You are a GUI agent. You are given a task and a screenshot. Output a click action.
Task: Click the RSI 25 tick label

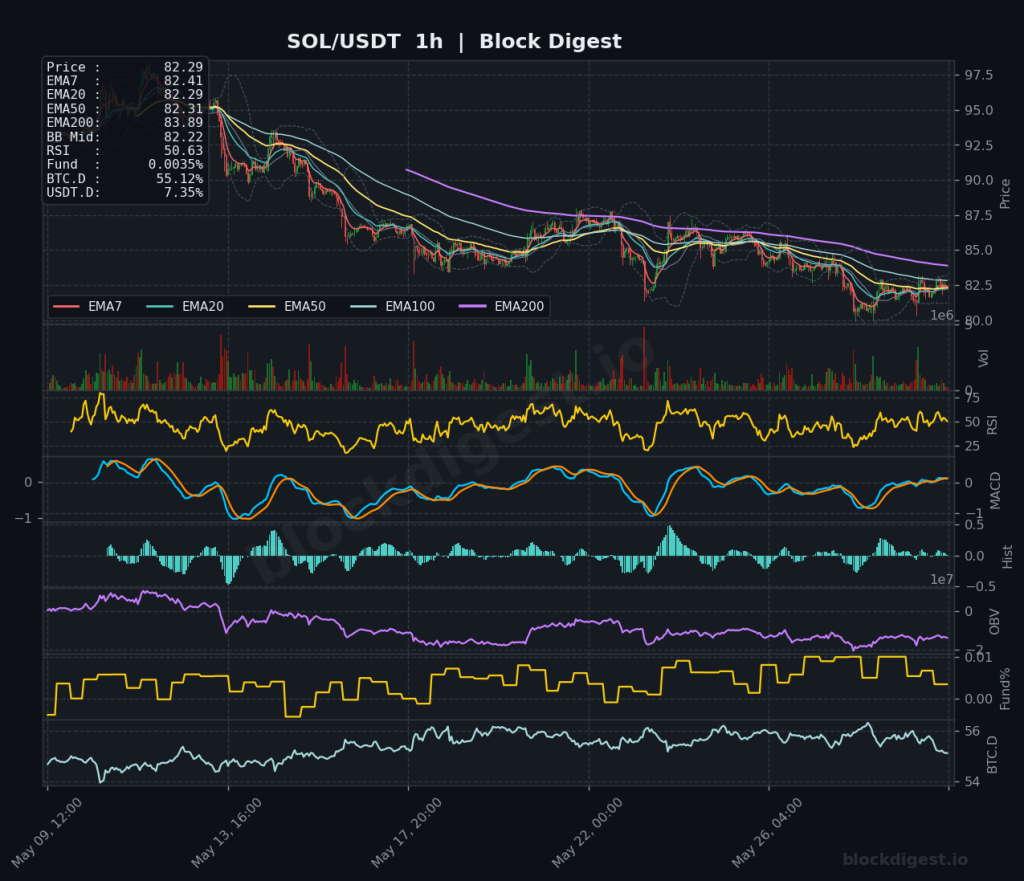coord(972,447)
